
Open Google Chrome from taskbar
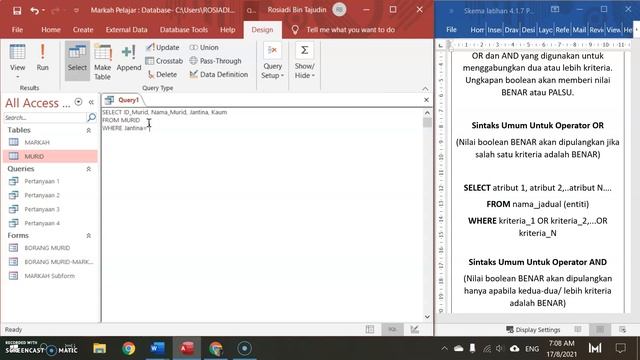pos(129,349)
